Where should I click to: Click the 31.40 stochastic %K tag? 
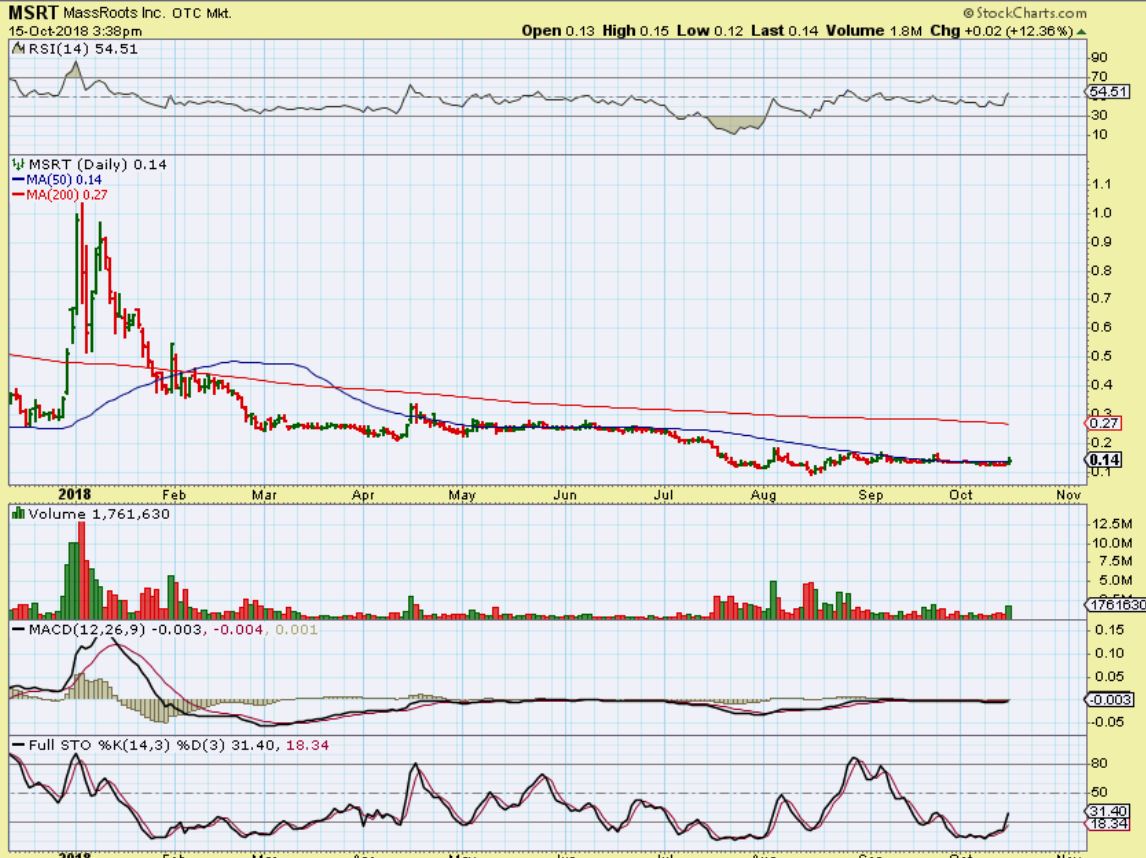click(1108, 811)
